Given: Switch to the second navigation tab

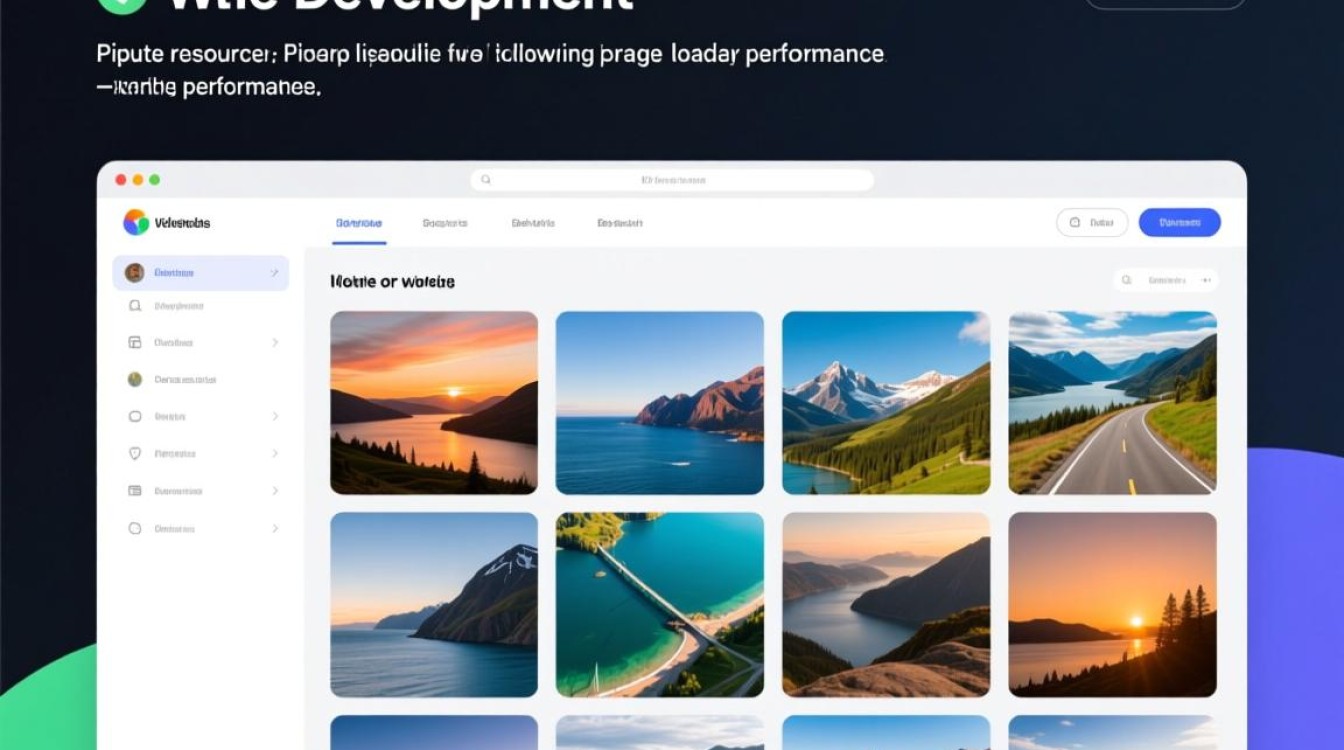Looking at the screenshot, I should [x=445, y=223].
